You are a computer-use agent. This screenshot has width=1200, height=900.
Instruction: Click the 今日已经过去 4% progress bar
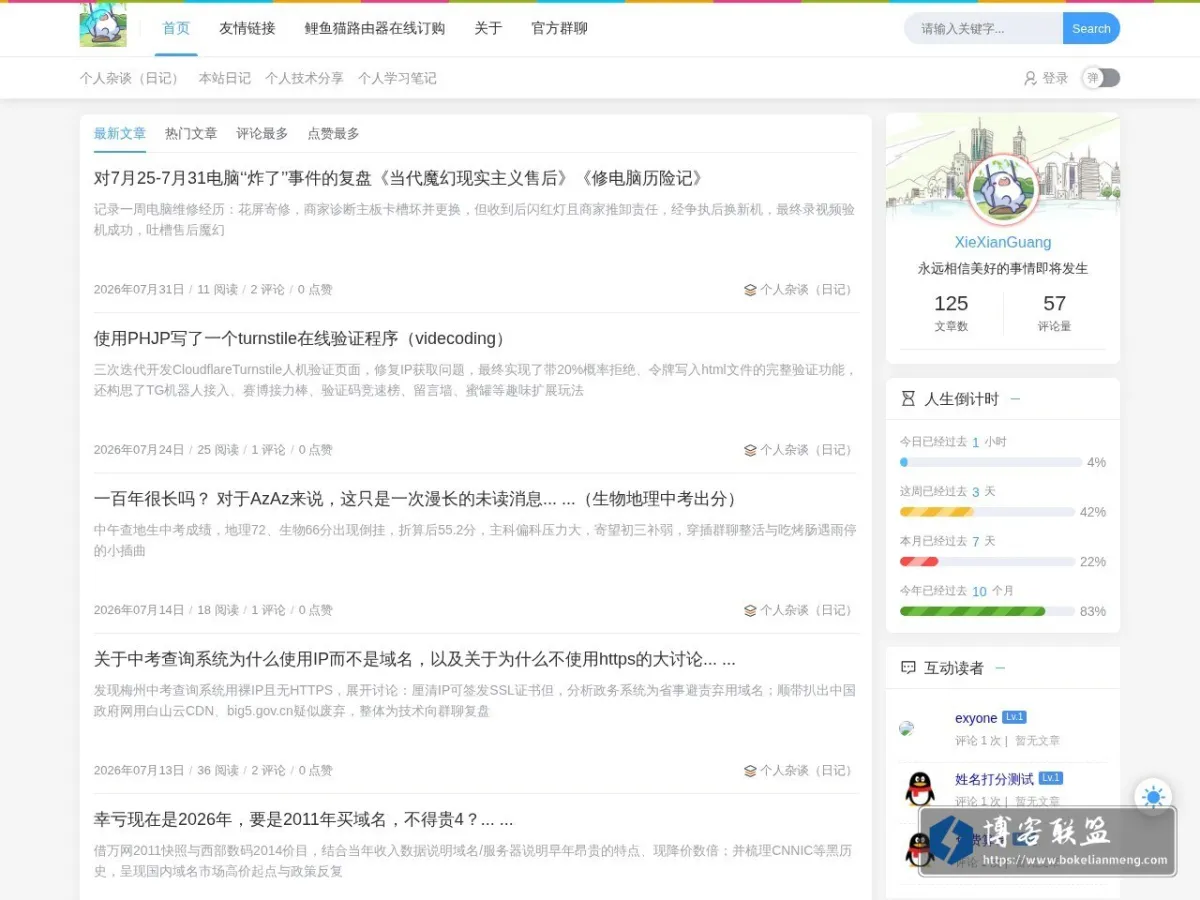[991, 462]
